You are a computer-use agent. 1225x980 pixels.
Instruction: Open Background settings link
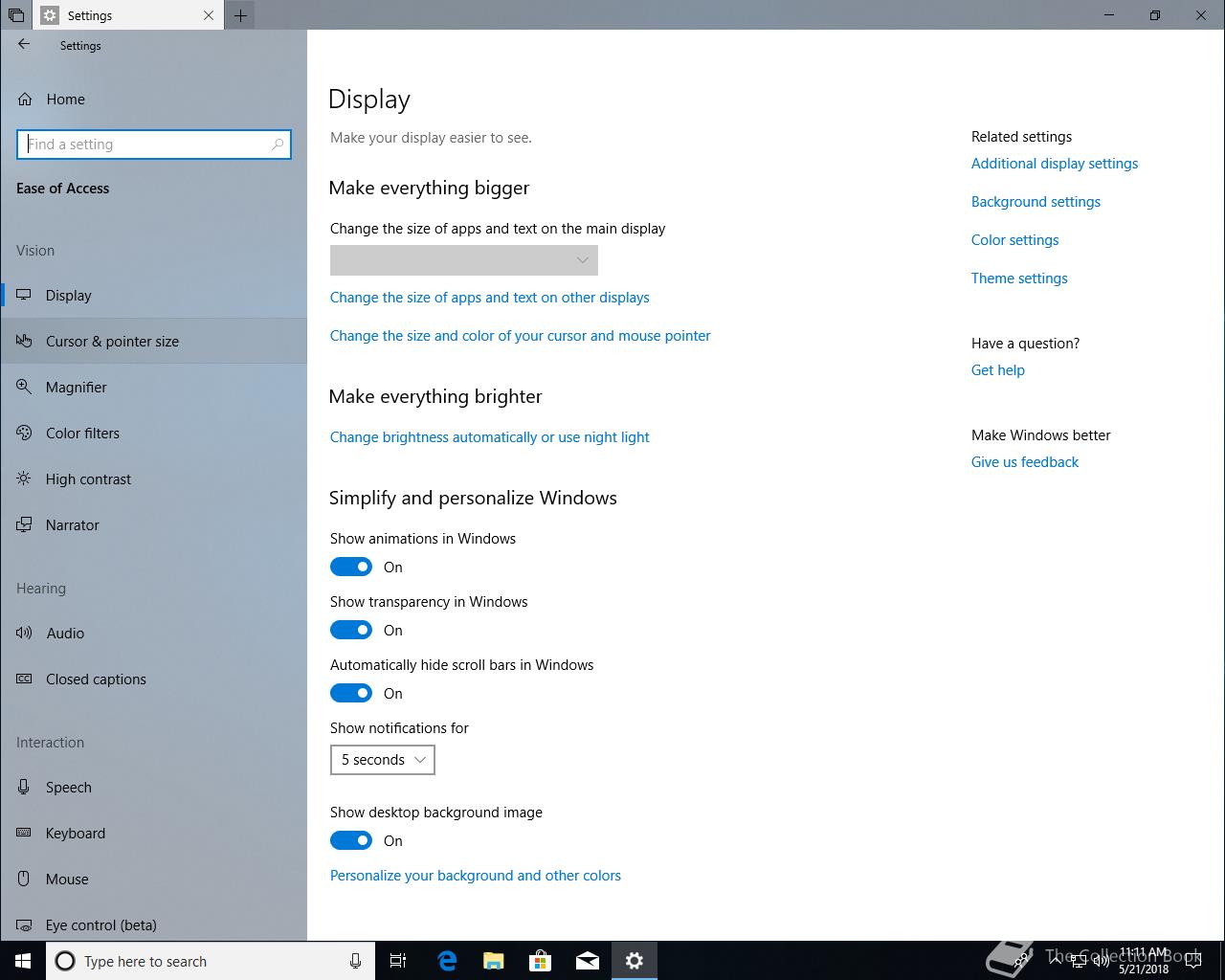coord(1036,202)
